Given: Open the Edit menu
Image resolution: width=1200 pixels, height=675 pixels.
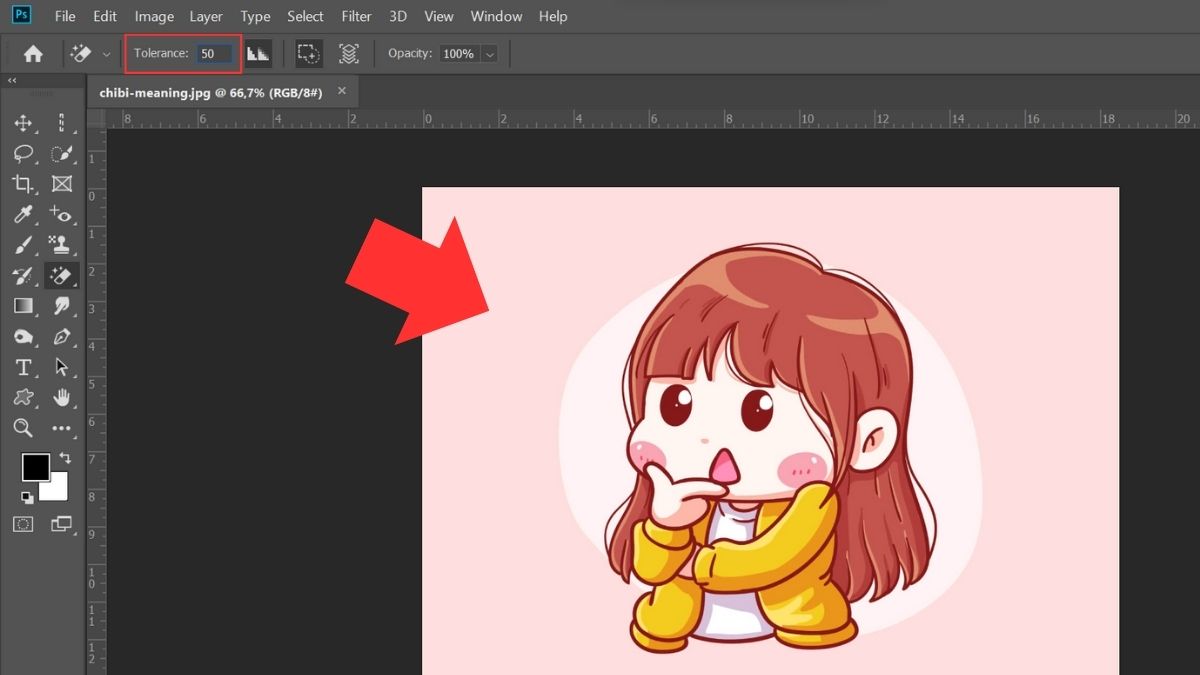Looking at the screenshot, I should [x=105, y=16].
